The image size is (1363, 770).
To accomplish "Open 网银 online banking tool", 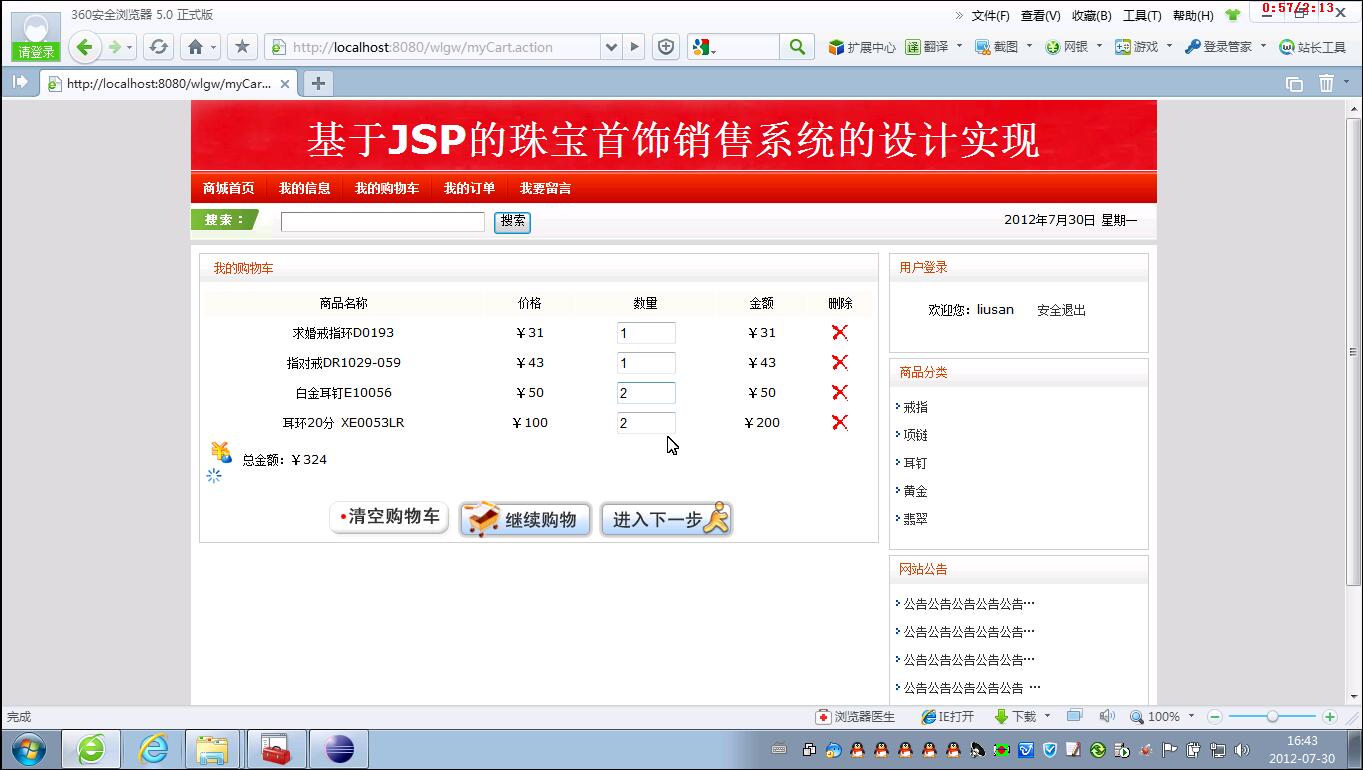I will [1066, 47].
